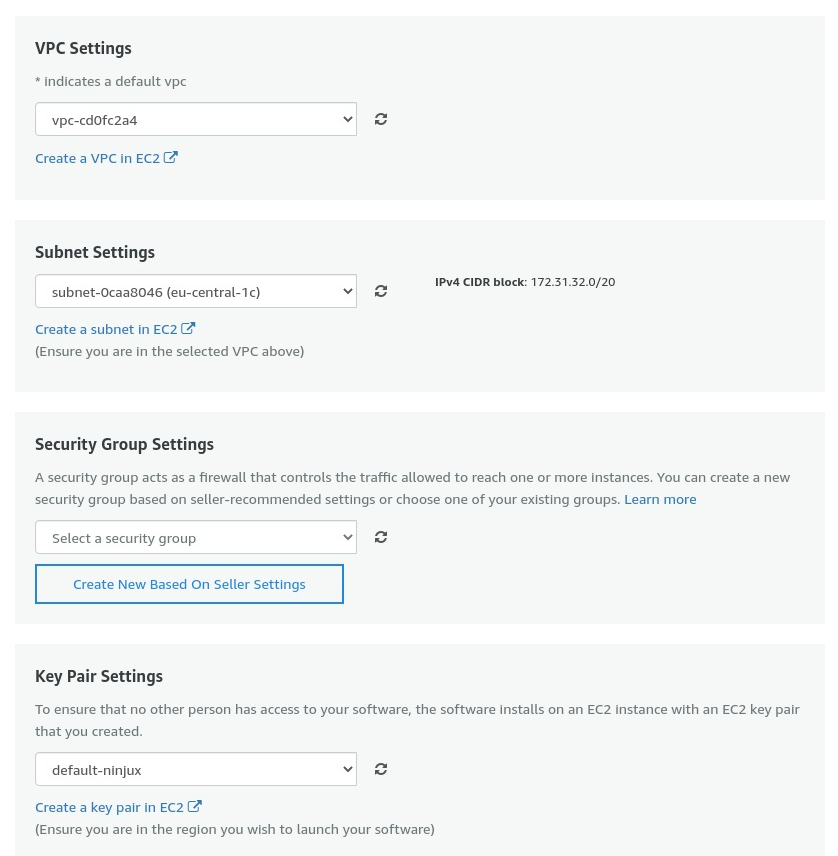The height and width of the screenshot is (856, 838).
Task: Open the Create a VPC in EC2 link
Action: 97,158
